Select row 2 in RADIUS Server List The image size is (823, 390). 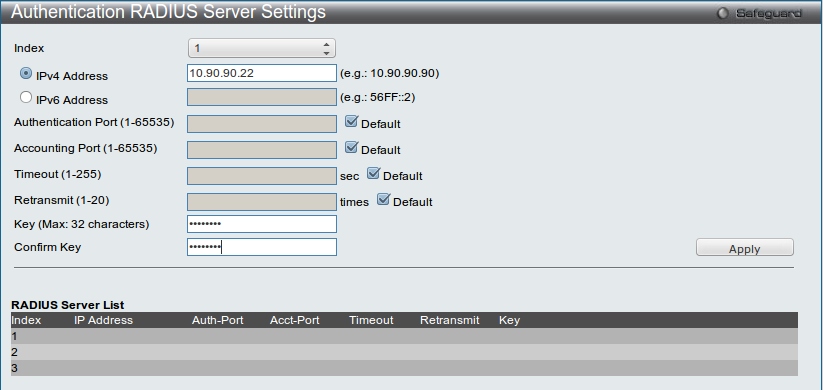click(x=404, y=352)
